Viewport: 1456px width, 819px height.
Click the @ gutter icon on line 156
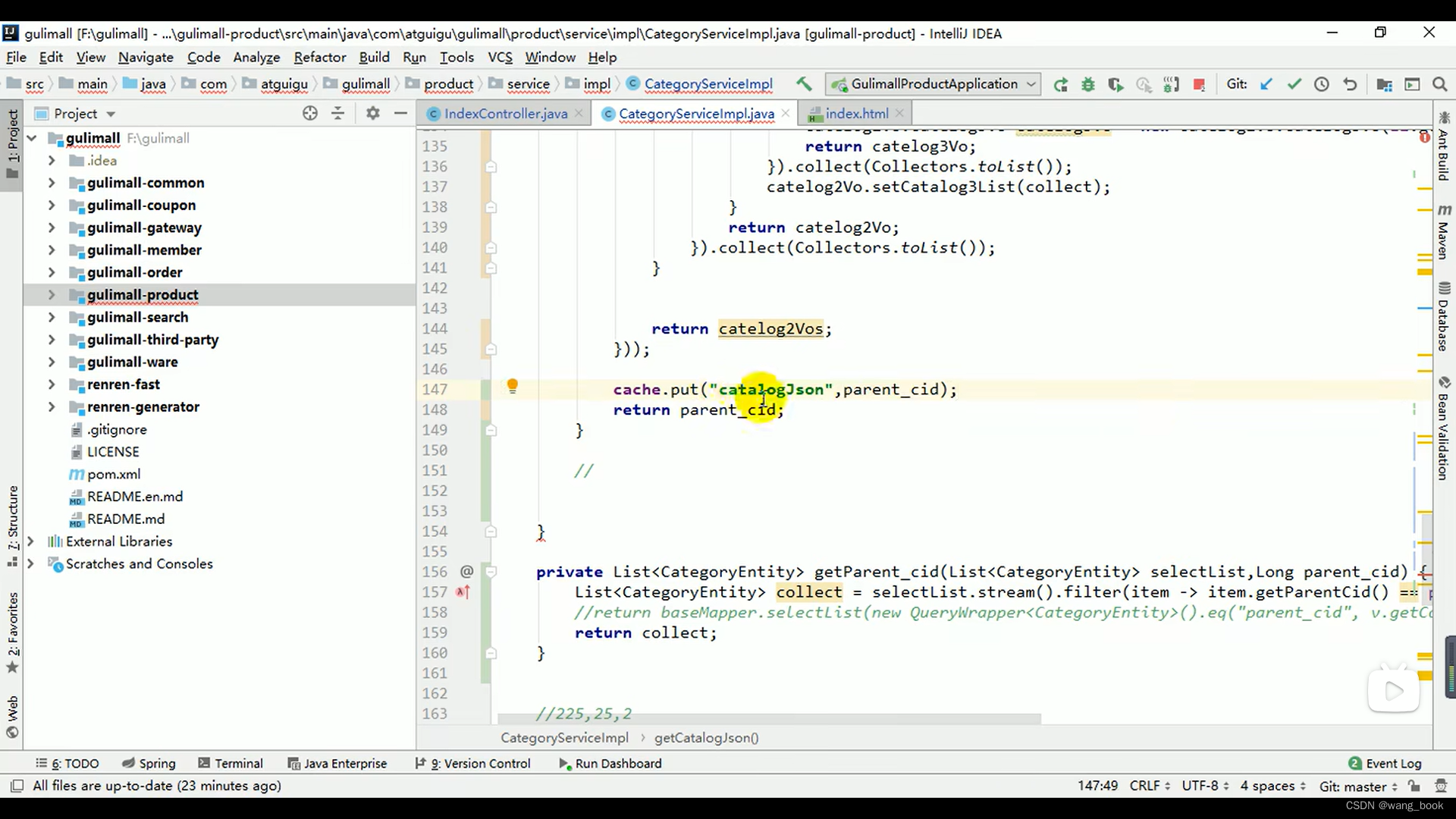(x=466, y=571)
